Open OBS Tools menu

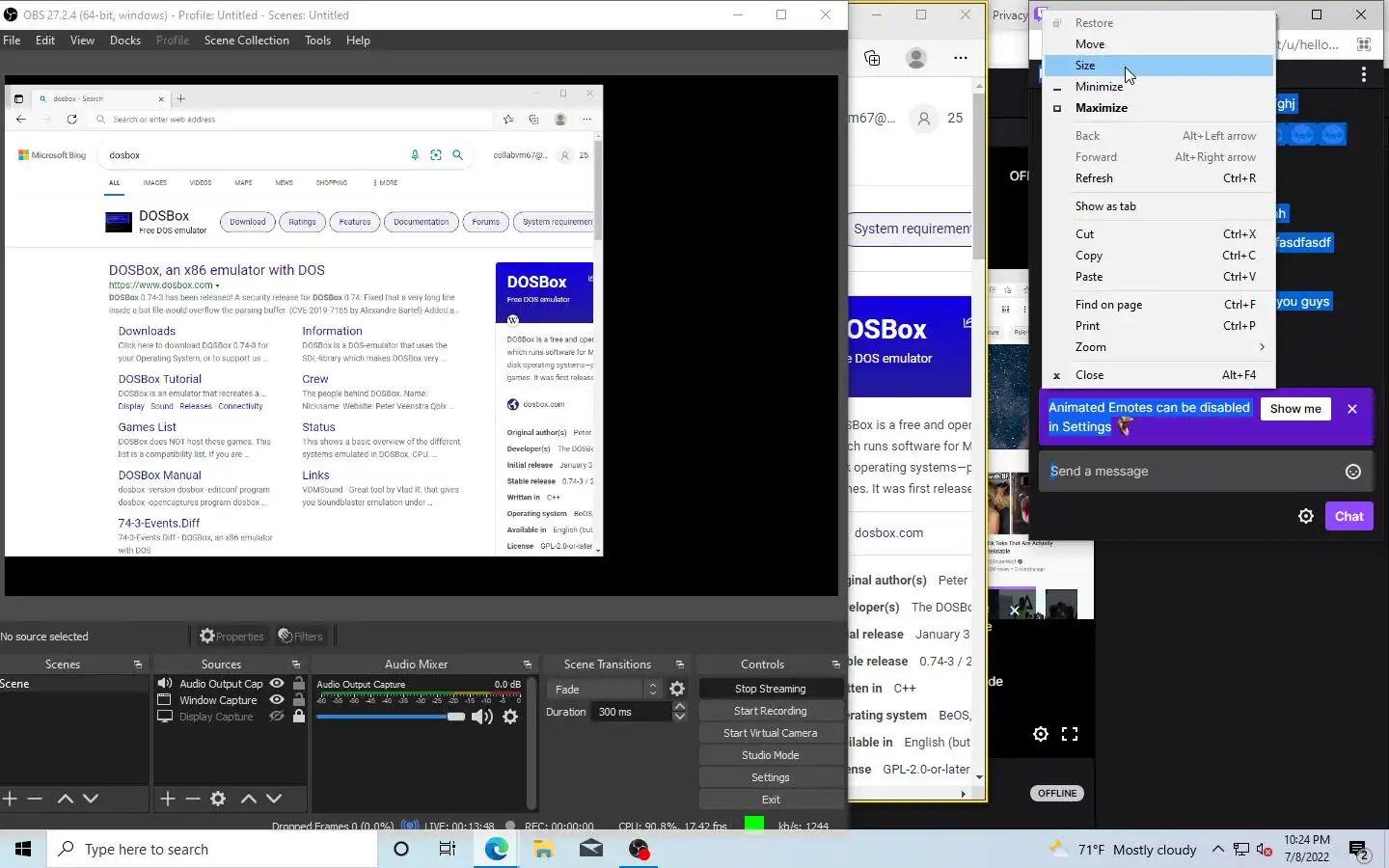pyautogui.click(x=317, y=41)
